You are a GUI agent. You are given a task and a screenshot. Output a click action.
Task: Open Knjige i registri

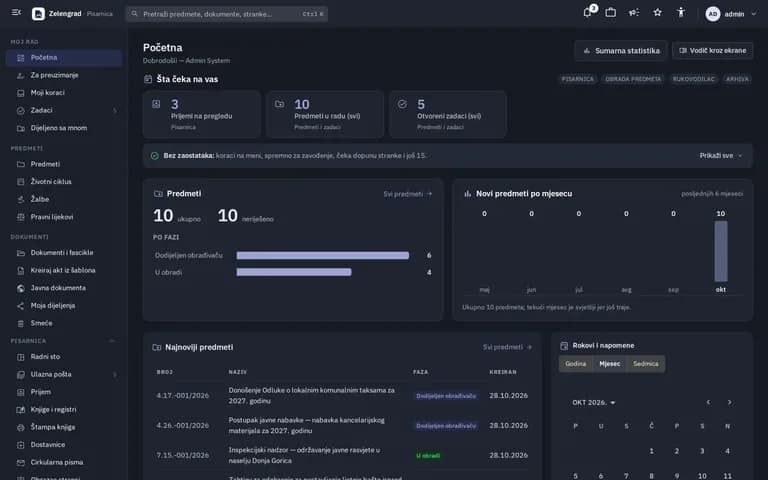point(64,410)
